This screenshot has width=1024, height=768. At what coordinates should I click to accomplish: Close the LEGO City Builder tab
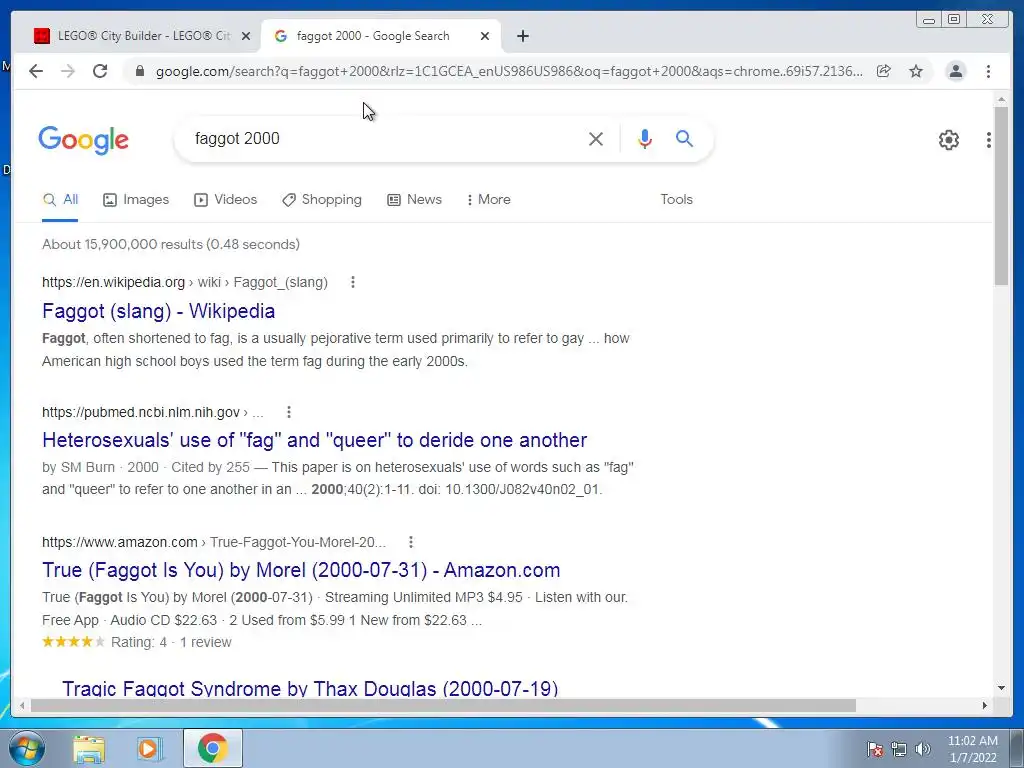click(x=246, y=36)
